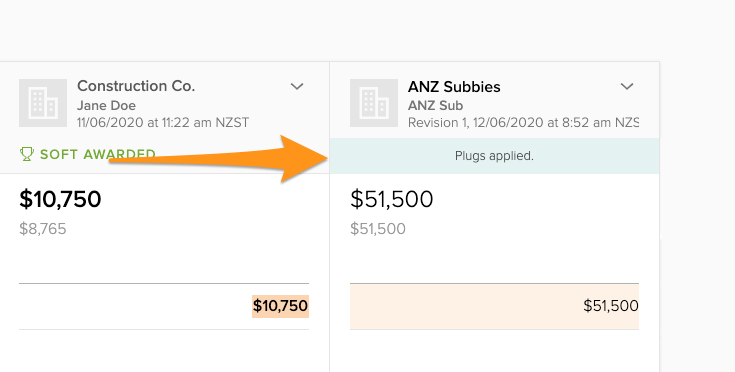Expand the Construction Co. bidder chevron menu

(x=297, y=86)
